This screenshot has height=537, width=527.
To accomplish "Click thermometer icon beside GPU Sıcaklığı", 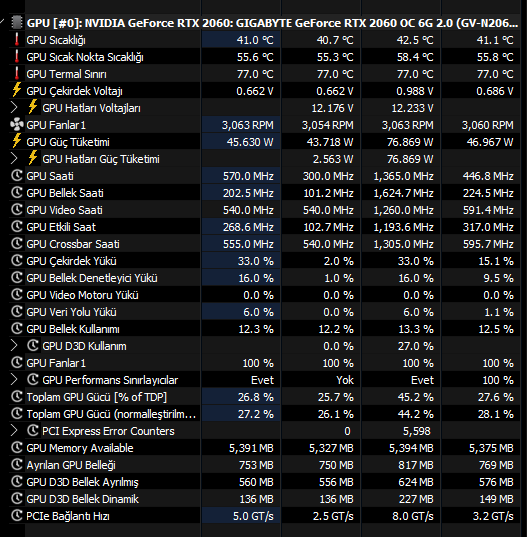I will click(16, 40).
